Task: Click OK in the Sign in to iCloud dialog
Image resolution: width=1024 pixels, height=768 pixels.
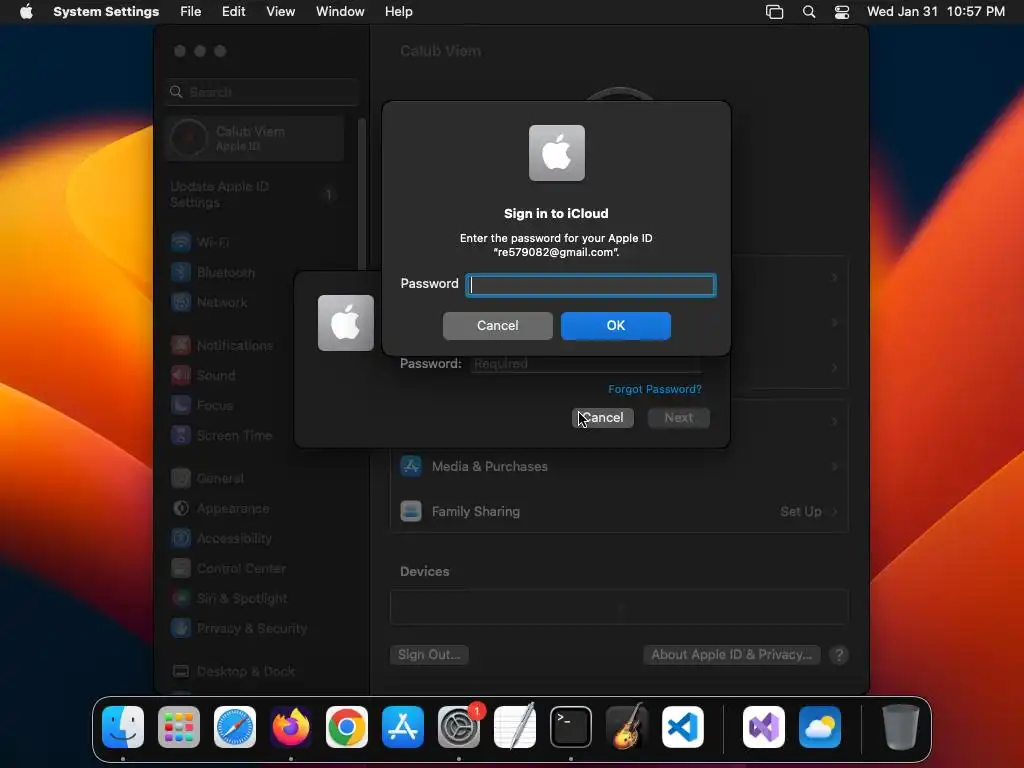Action: tap(615, 325)
